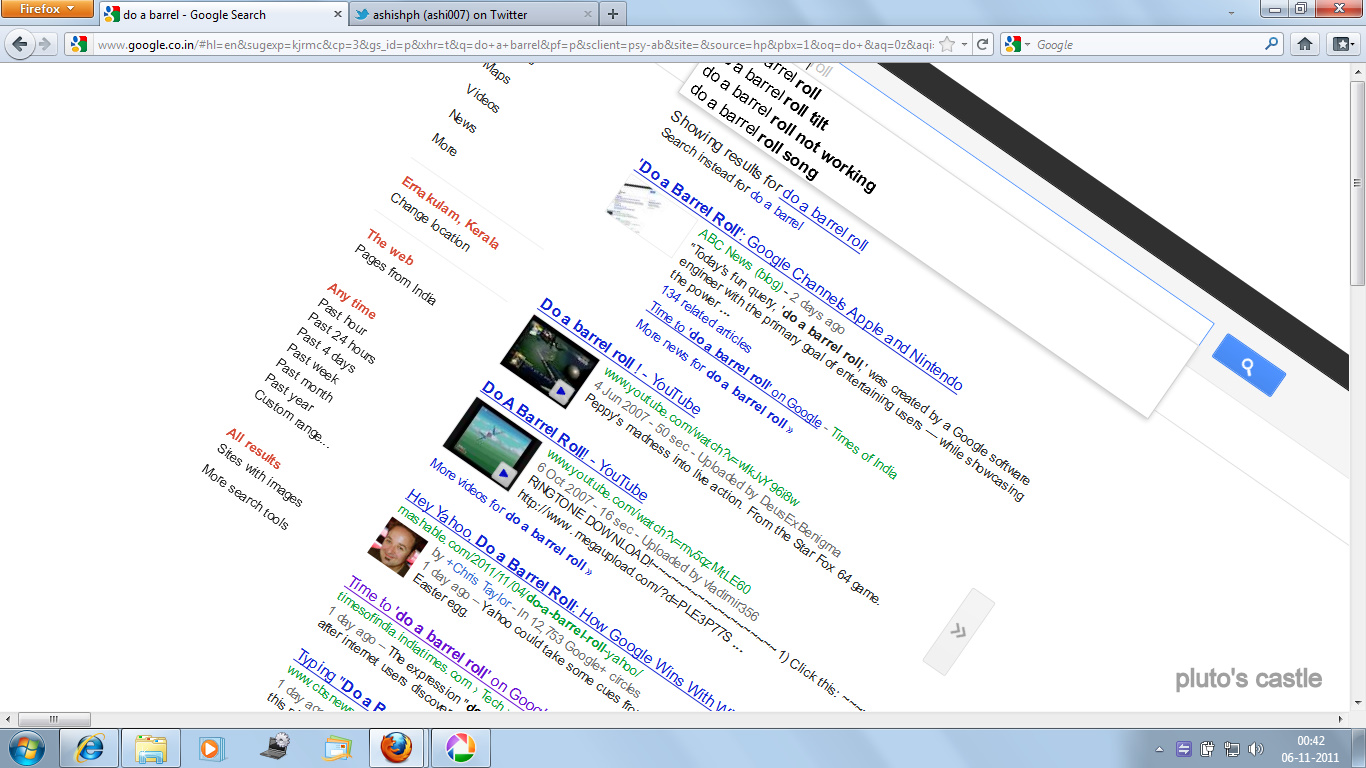
Task: Click the 'Change location' link
Action: (430, 221)
